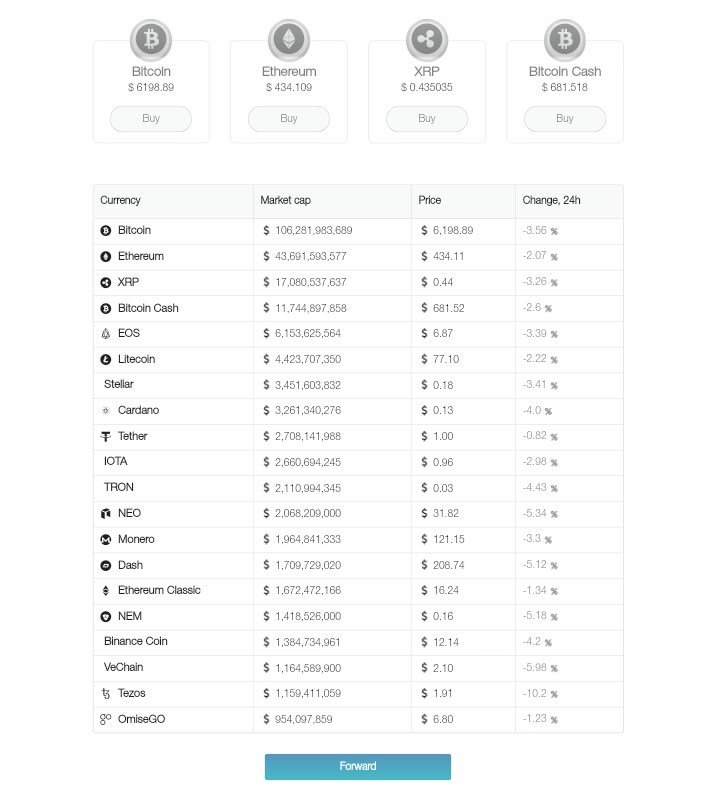Screen dimensions: 715x796
Task: Click the OmiseGO icon in the table
Action: (x=106, y=719)
